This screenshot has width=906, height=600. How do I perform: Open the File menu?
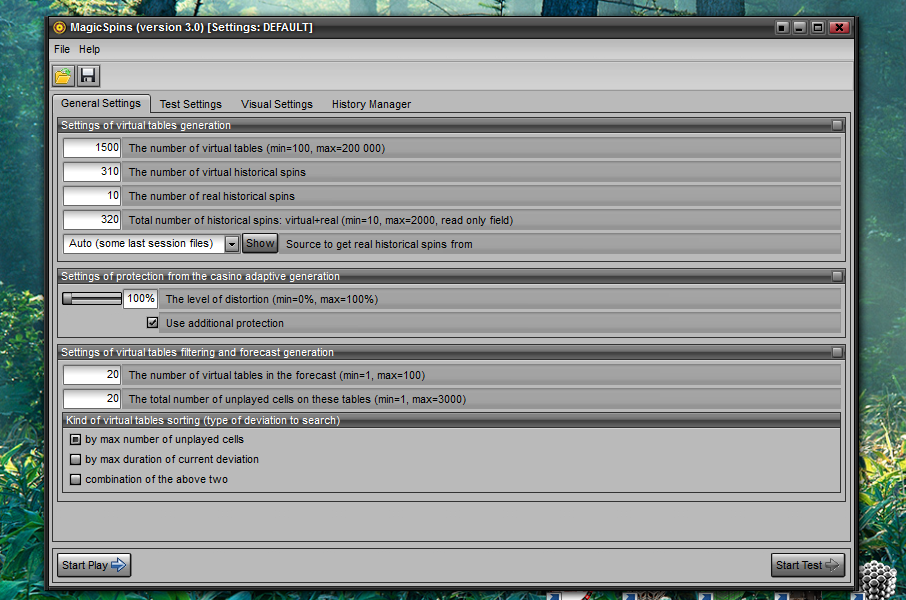click(x=62, y=49)
